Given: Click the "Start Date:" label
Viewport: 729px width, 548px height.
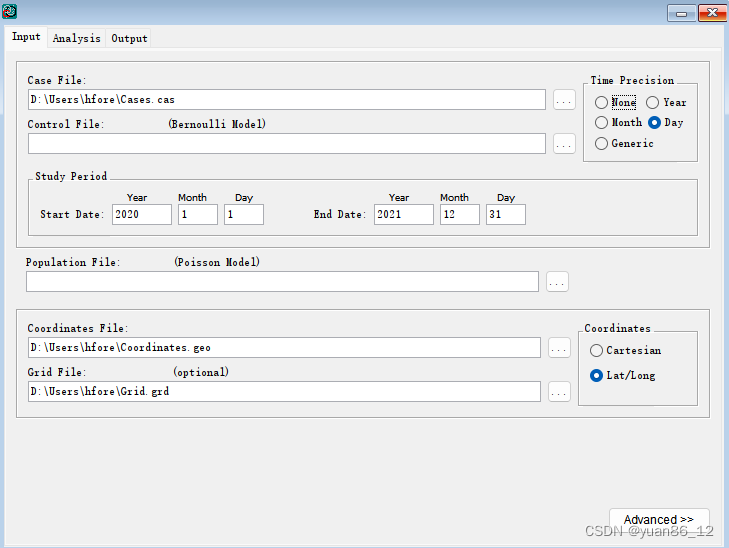Looking at the screenshot, I should [x=72, y=215].
